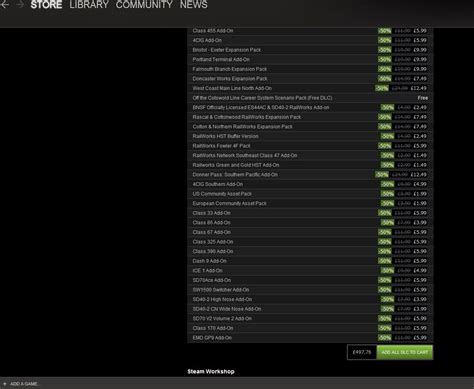This screenshot has width=474, height=389.
Task: Open US Community Asset Pack
Action: point(310,194)
